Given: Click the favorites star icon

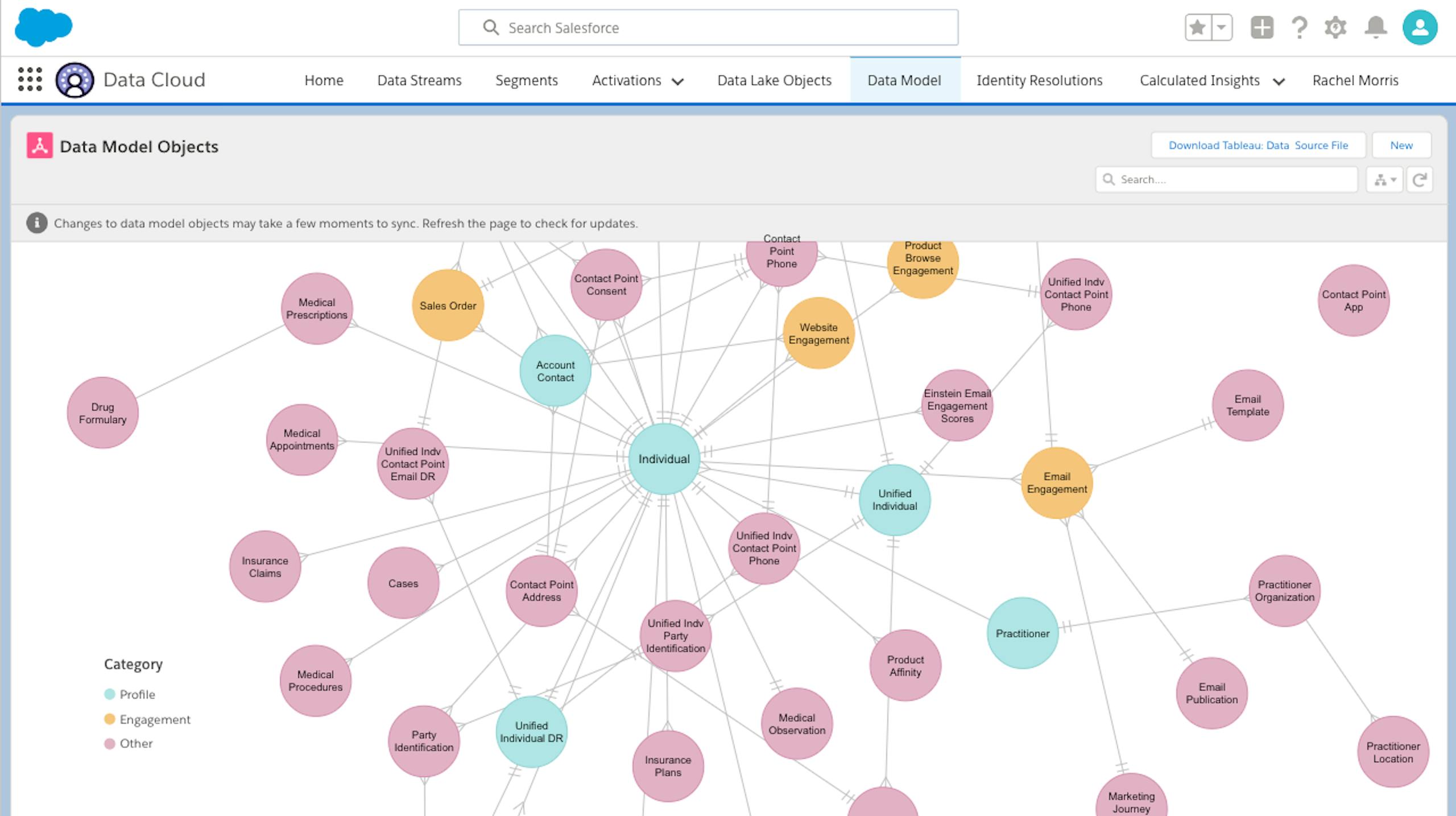Looking at the screenshot, I should (1198, 27).
